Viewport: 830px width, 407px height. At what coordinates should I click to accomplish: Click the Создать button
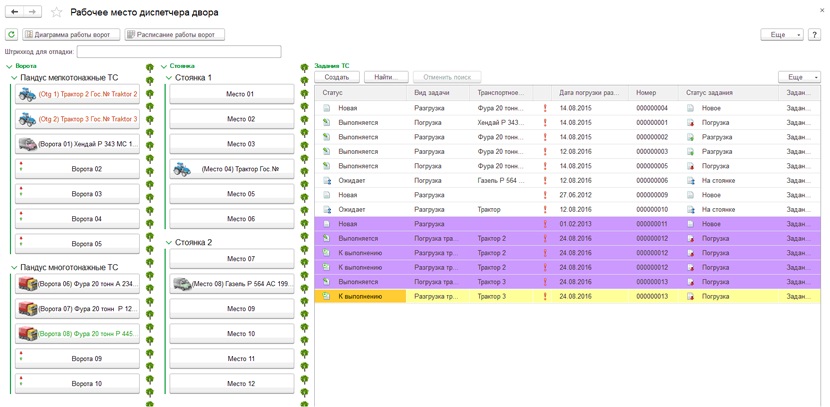[x=337, y=77]
